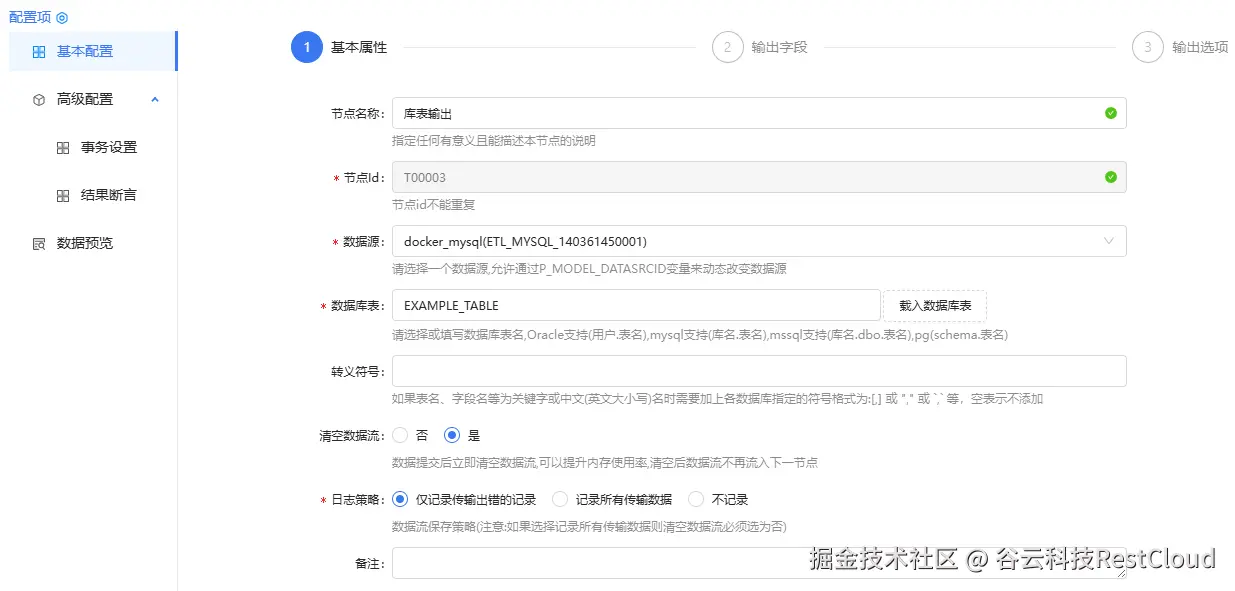Click the 高级配置 cube icon
This screenshot has height=591, width=1235.
pos(39,99)
